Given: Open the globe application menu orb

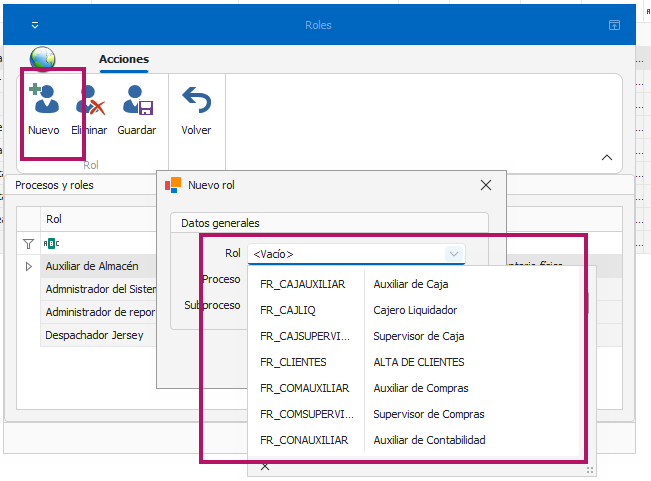Looking at the screenshot, I should click(43, 60).
